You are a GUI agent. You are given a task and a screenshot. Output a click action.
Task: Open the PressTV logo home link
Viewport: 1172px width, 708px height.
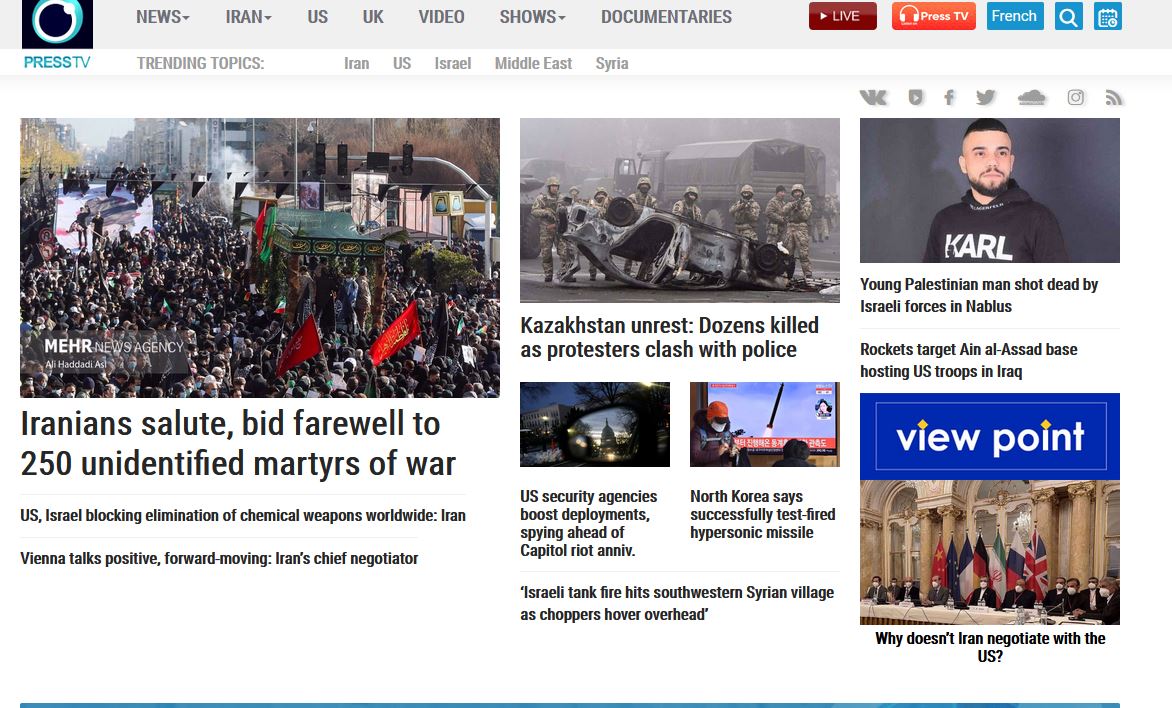(x=57, y=35)
